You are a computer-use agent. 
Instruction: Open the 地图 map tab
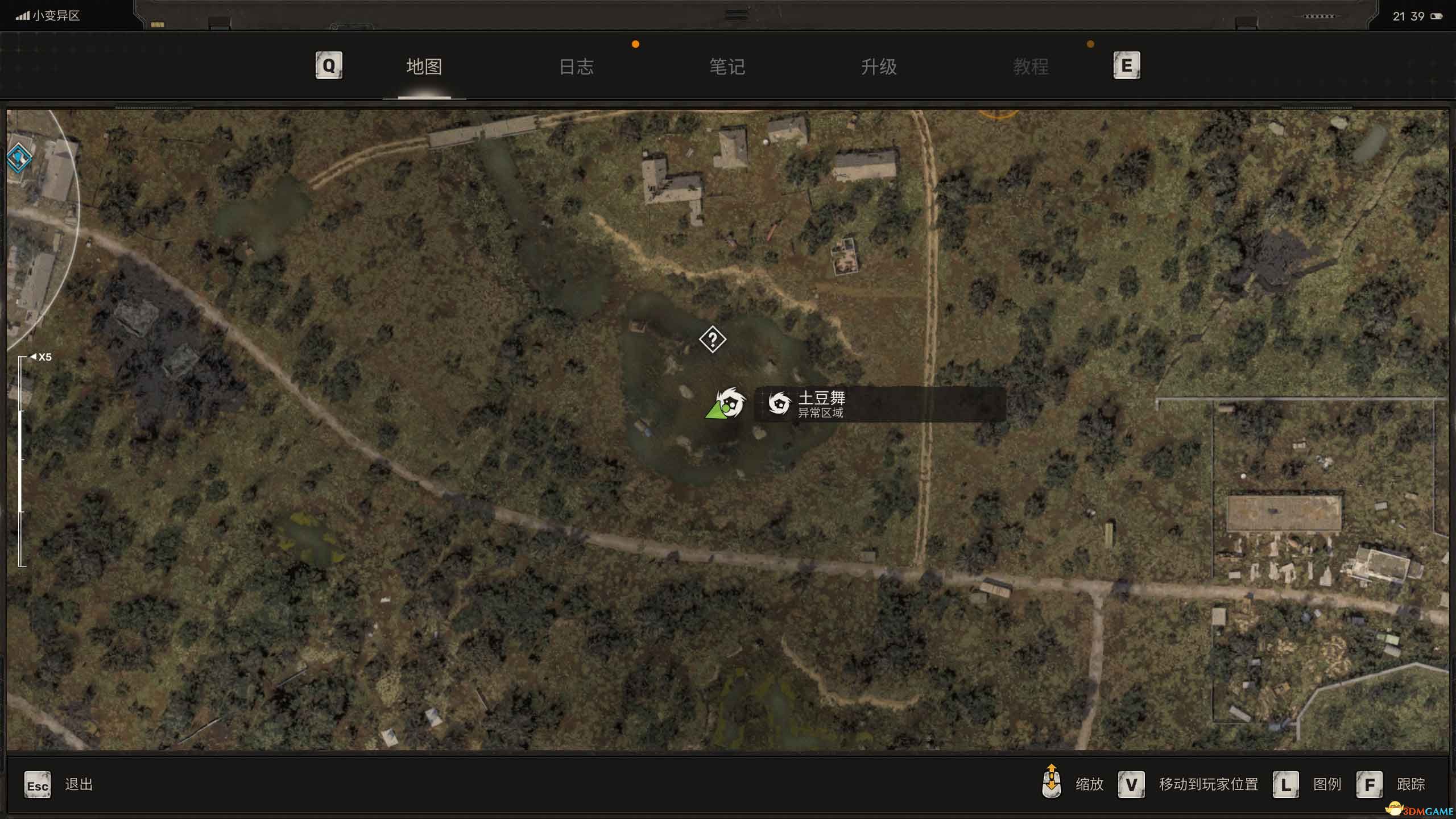point(424,67)
